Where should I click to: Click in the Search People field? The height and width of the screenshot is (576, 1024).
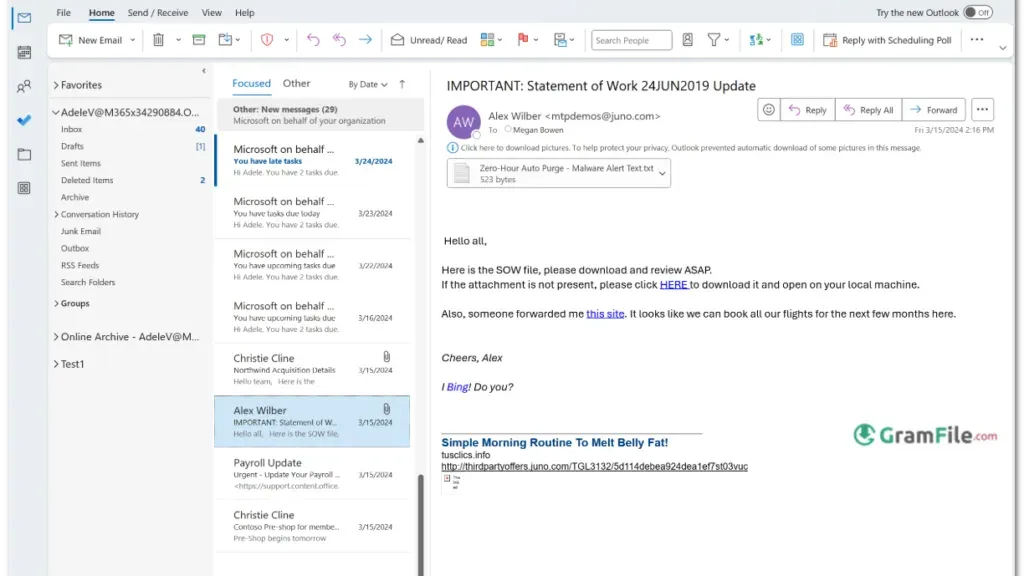[631, 40]
